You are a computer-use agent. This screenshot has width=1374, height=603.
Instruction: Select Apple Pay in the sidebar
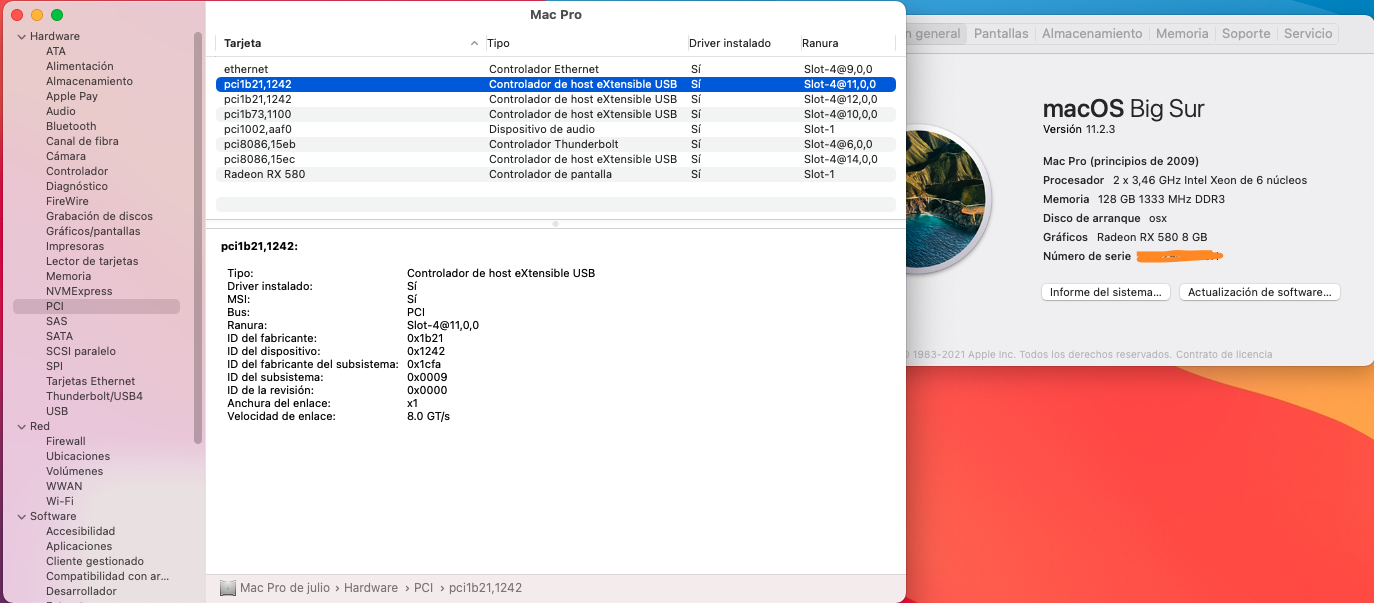(72, 96)
